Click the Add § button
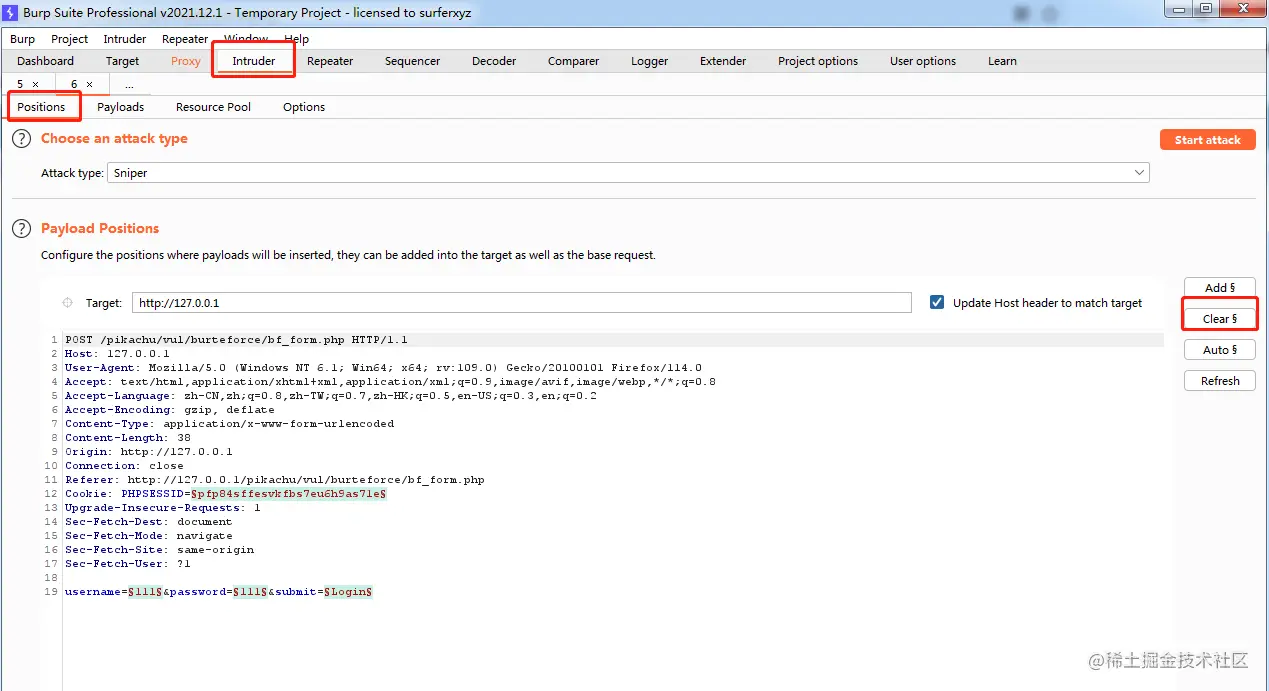The height and width of the screenshot is (691, 1269). (1220, 288)
